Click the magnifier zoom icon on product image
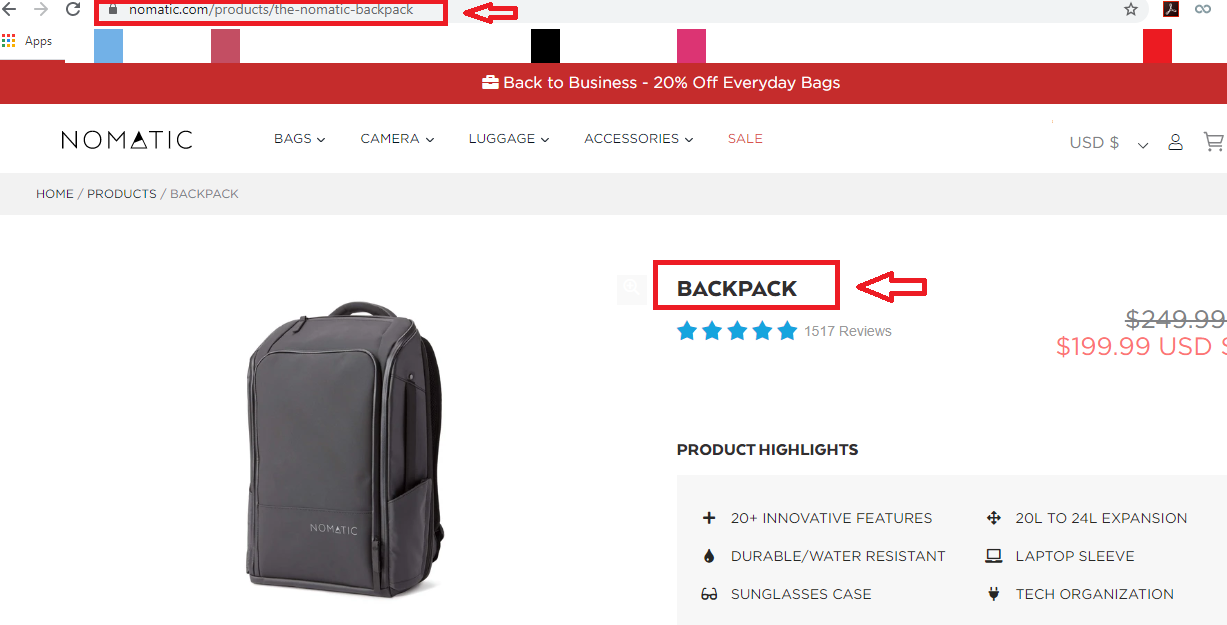This screenshot has height=625, width=1227. (631, 288)
